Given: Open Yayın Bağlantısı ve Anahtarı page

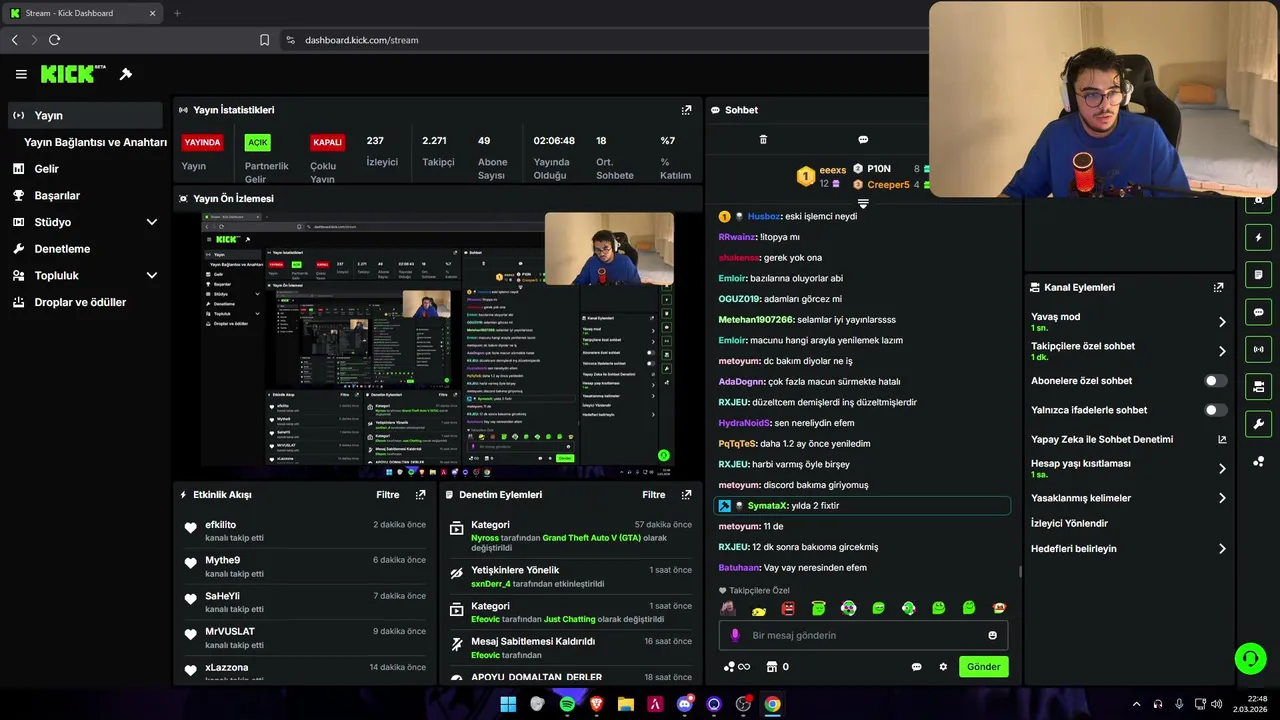Looking at the screenshot, I should click(x=95, y=142).
